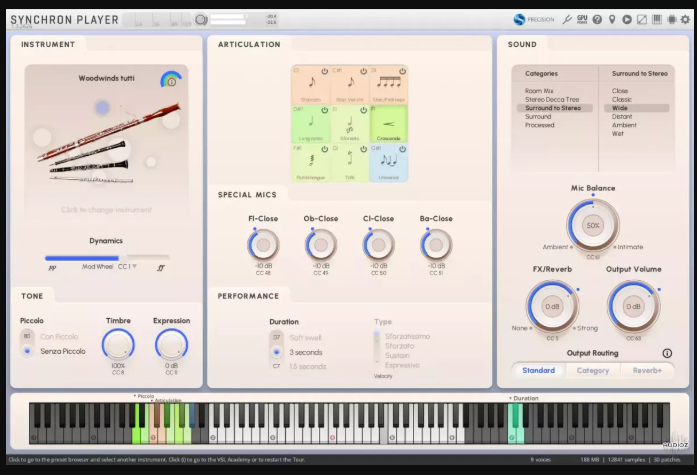697x475 pixels.
Task: Click the FX/Reverb knob
Action: (552, 307)
